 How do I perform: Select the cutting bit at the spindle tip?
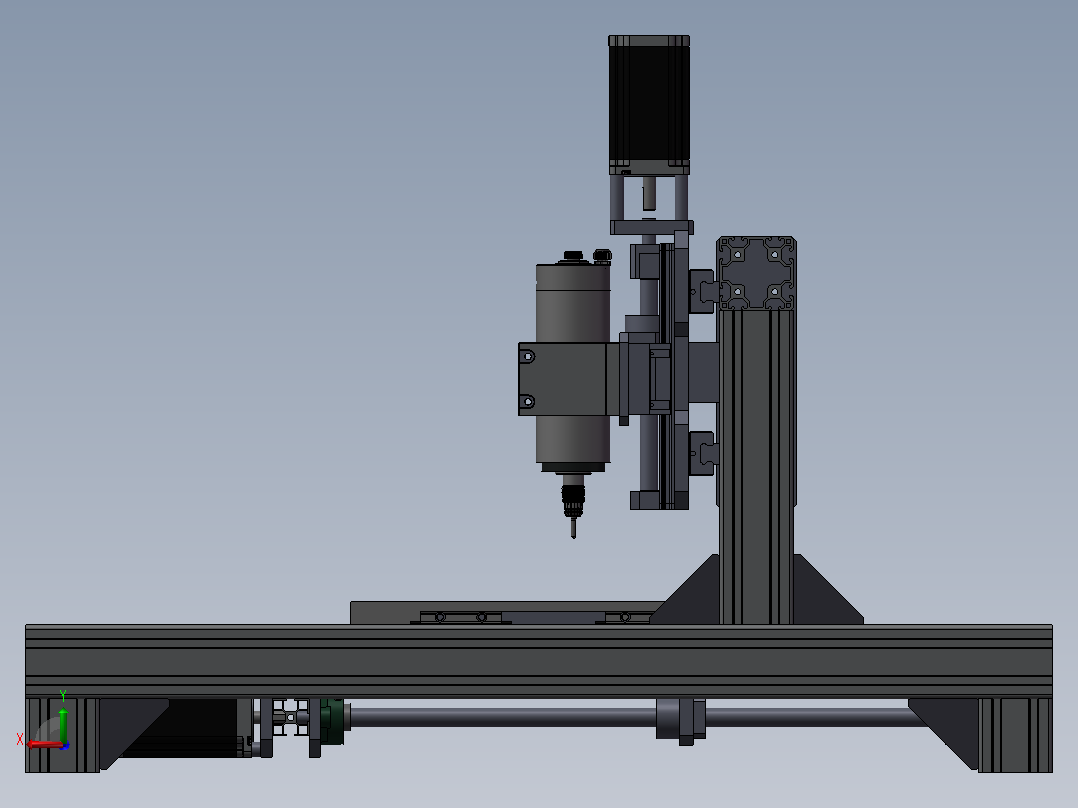tap(573, 527)
